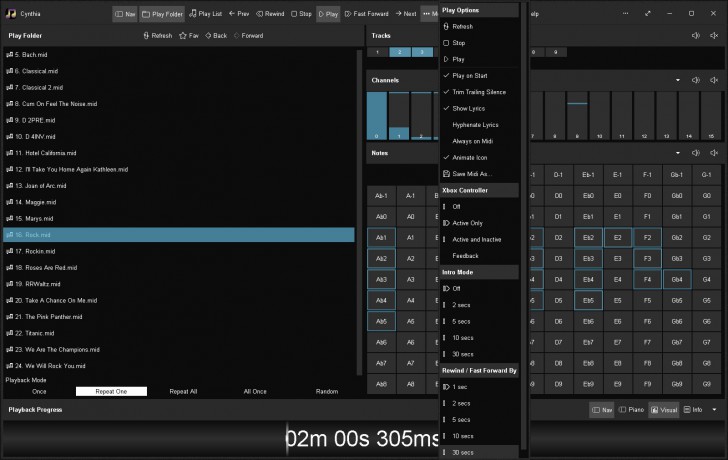
Task: Enable Hyphenate Lyrics option
Action: pyautogui.click(x=475, y=125)
